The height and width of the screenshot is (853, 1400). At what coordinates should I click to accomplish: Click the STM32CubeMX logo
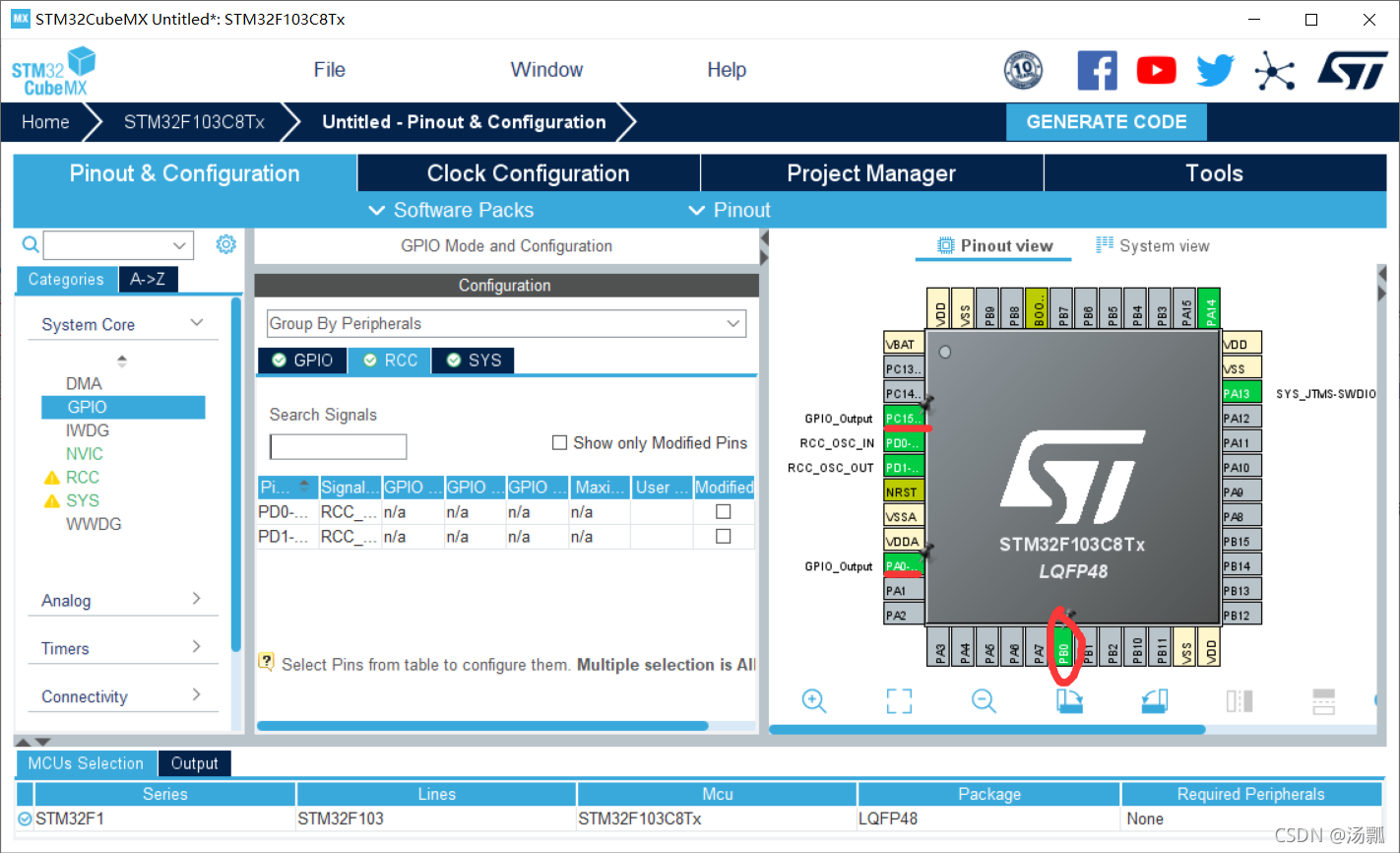coord(53,71)
